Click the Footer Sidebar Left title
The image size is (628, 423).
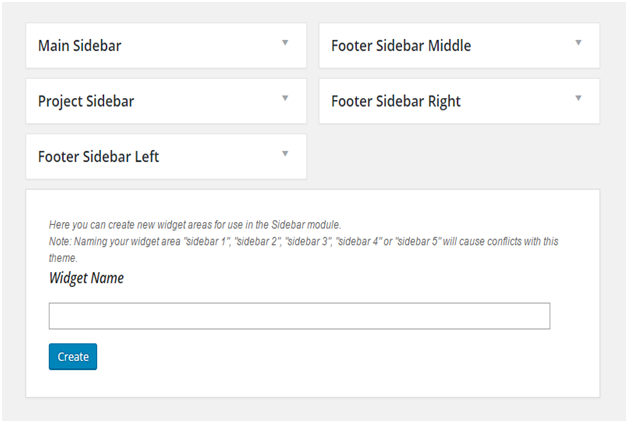[x=98, y=157]
